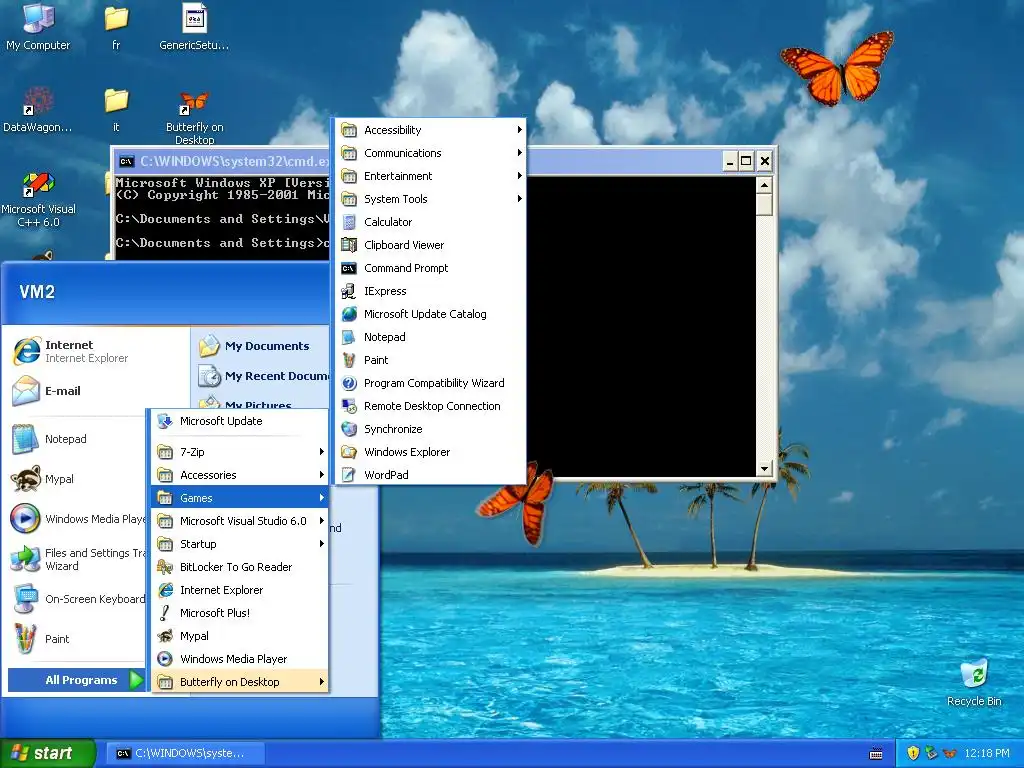The image size is (1024, 768).
Task: Select Butterfly on Desktop shortcut icon
Action: pos(194,118)
